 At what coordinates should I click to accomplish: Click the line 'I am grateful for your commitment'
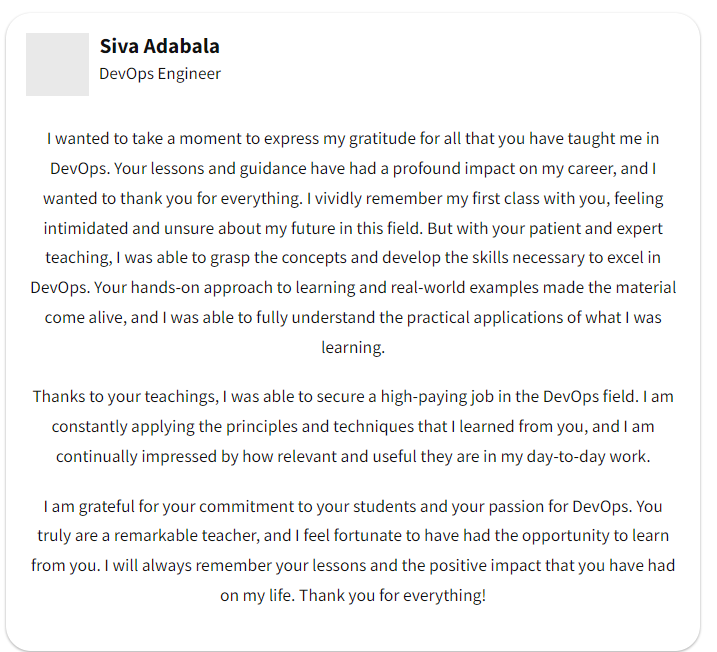[x=353, y=507]
